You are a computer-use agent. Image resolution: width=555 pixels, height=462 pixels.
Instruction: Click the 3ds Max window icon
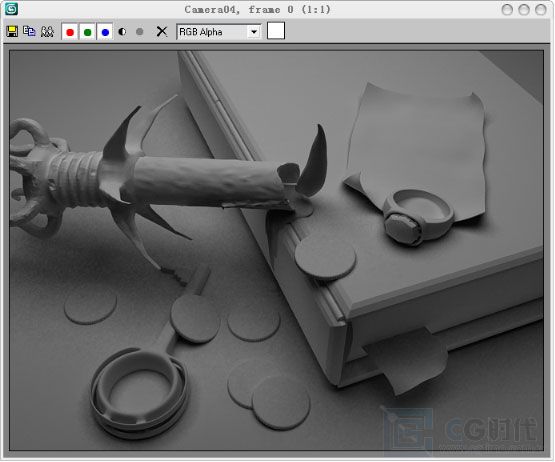[x=11, y=9]
